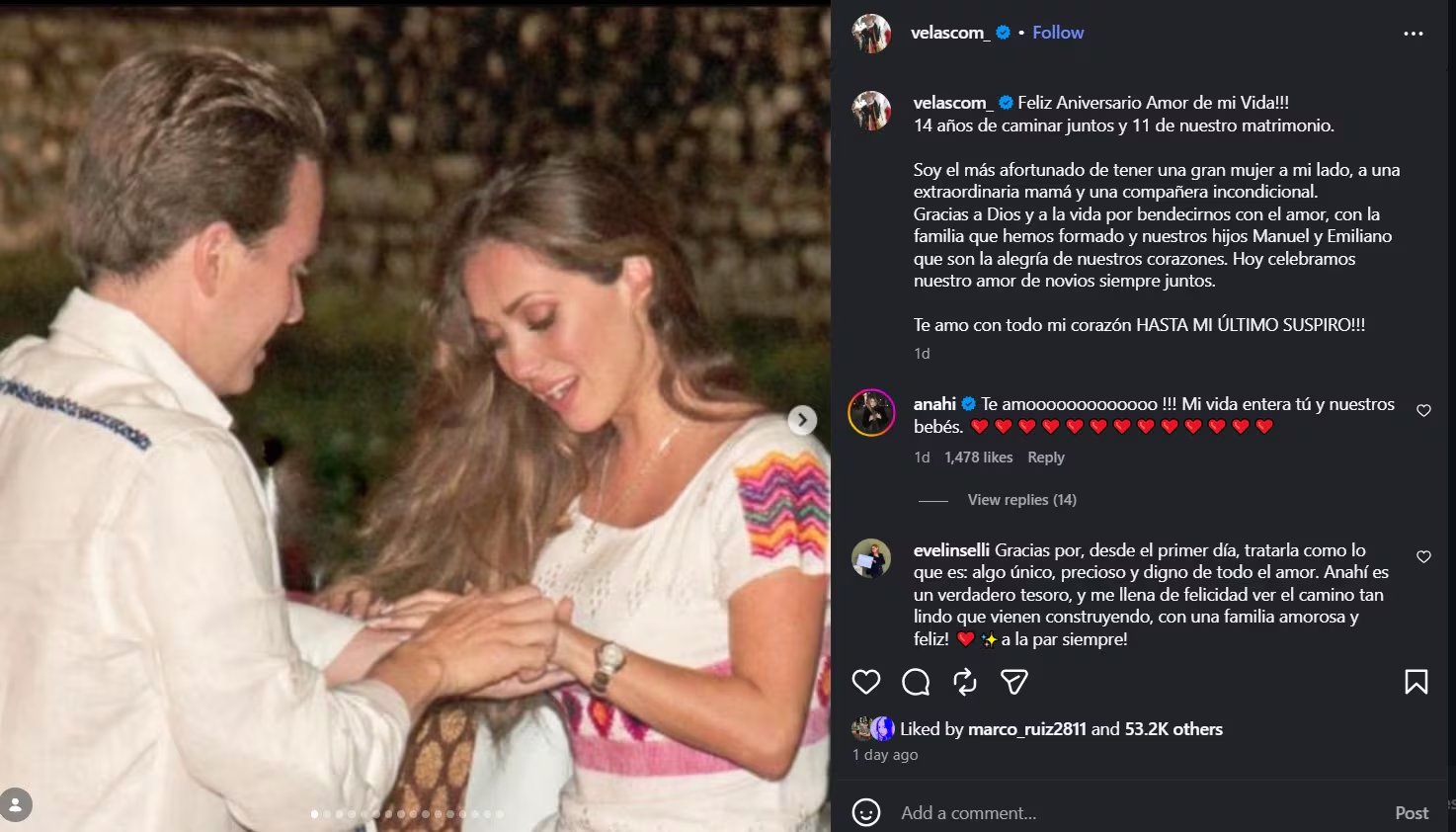
Task: Open comments with the speech bubble icon
Action: pyautogui.click(x=916, y=682)
